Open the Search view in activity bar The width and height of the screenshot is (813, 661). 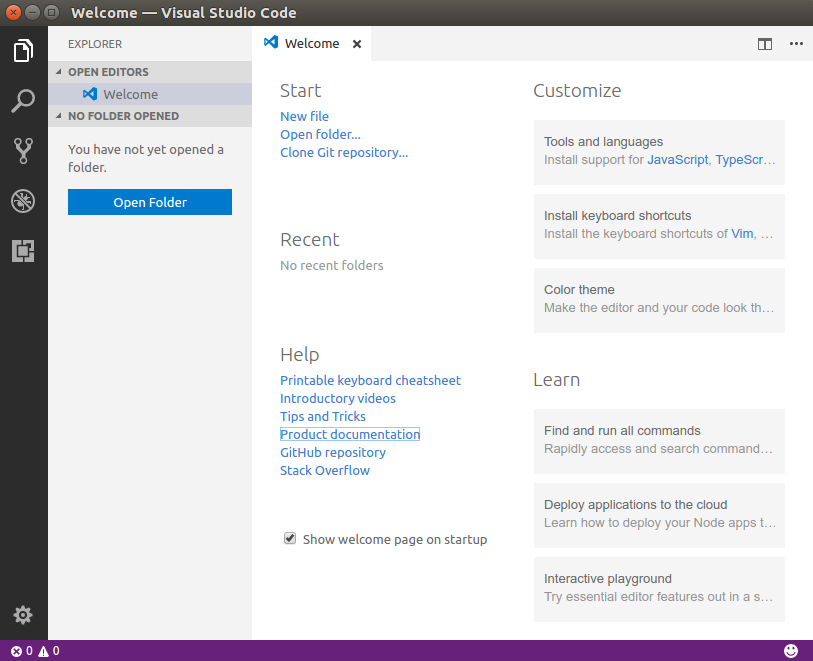point(23,101)
